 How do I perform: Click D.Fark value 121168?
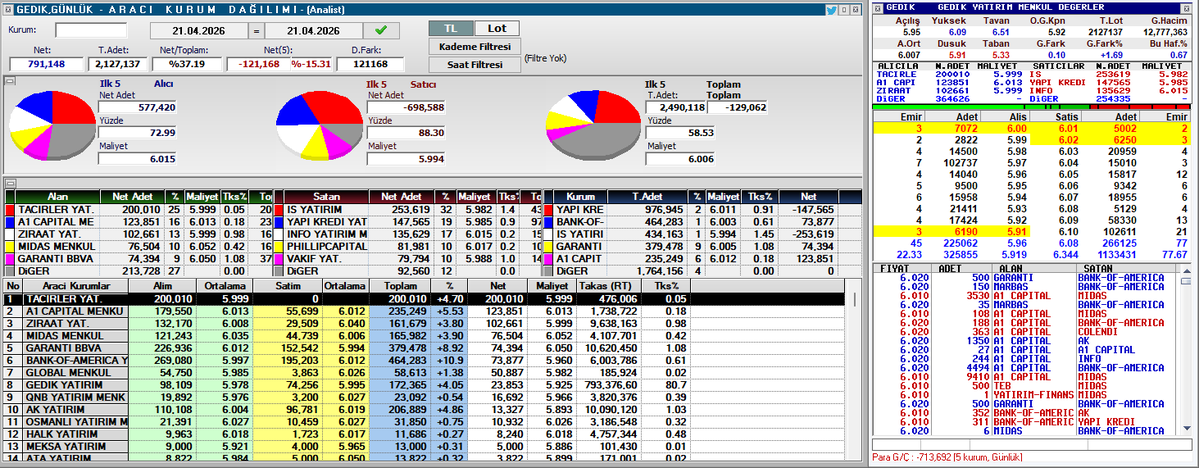pyautogui.click(x=371, y=64)
